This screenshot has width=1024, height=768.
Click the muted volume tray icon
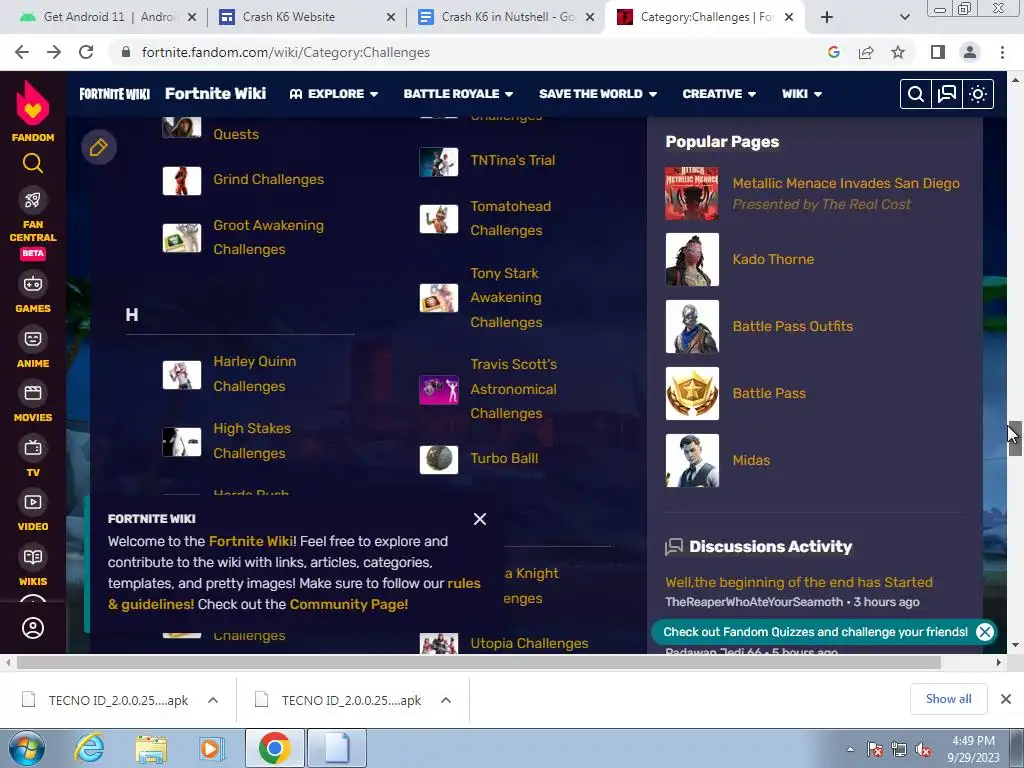[923, 749]
